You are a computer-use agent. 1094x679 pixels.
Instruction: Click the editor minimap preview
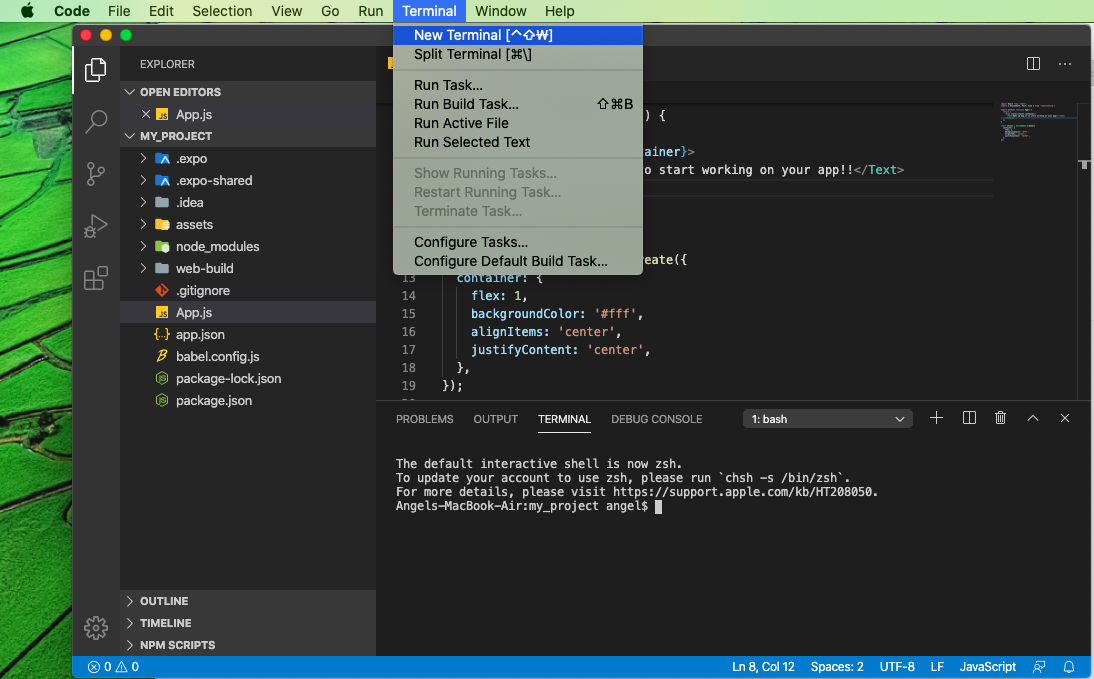pyautogui.click(x=1037, y=120)
